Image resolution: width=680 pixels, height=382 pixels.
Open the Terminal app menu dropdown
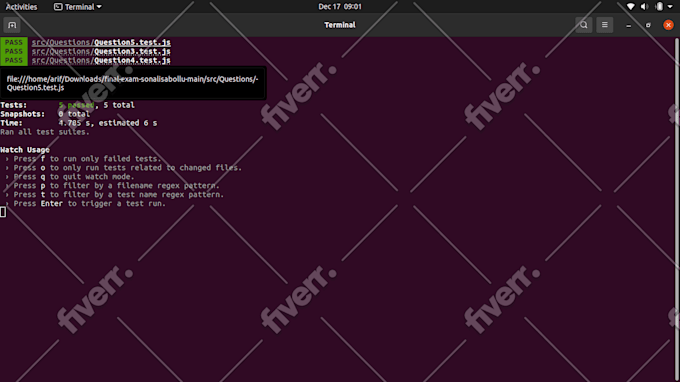78,7
